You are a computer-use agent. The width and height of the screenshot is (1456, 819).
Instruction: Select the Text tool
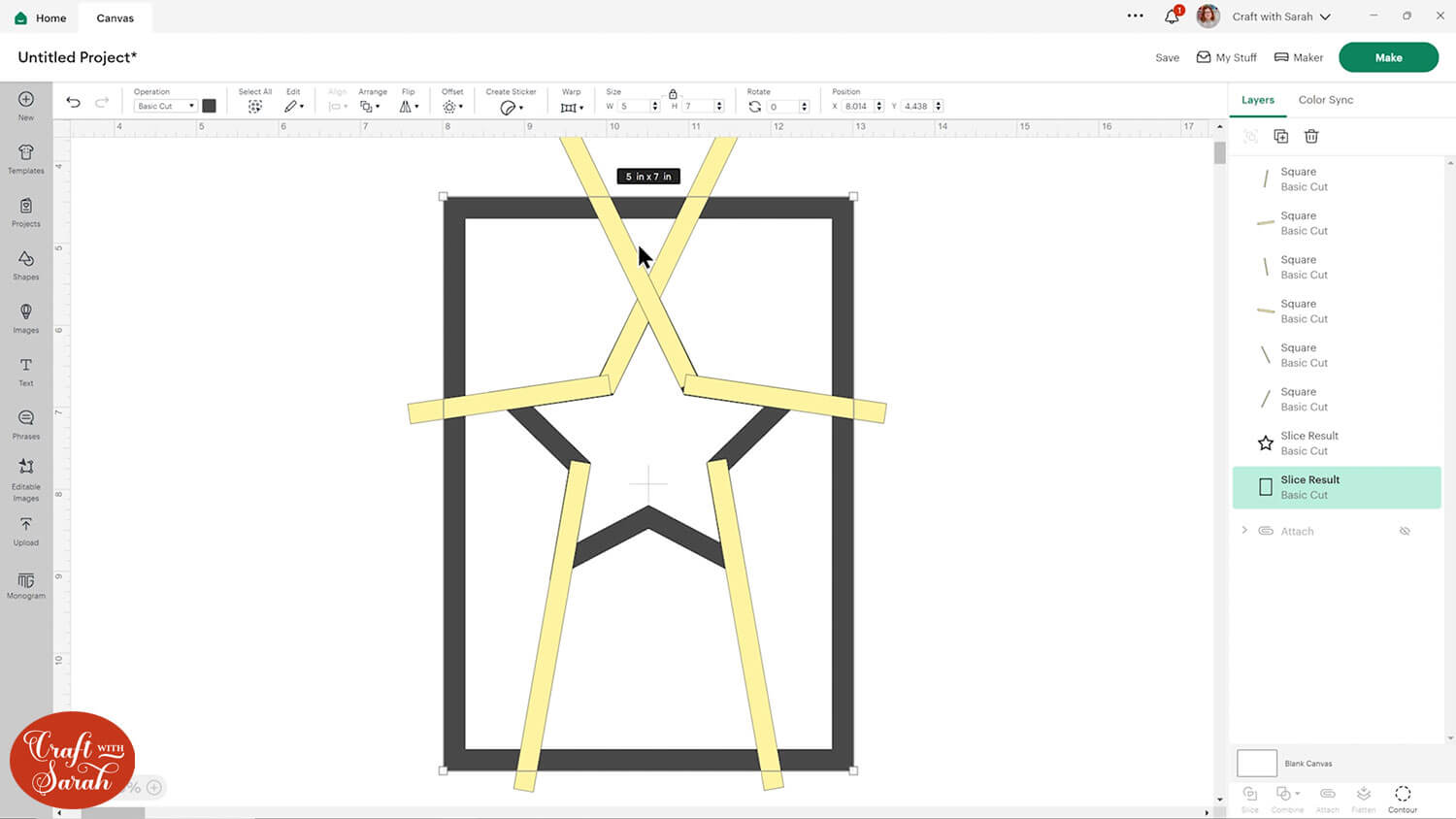[26, 371]
